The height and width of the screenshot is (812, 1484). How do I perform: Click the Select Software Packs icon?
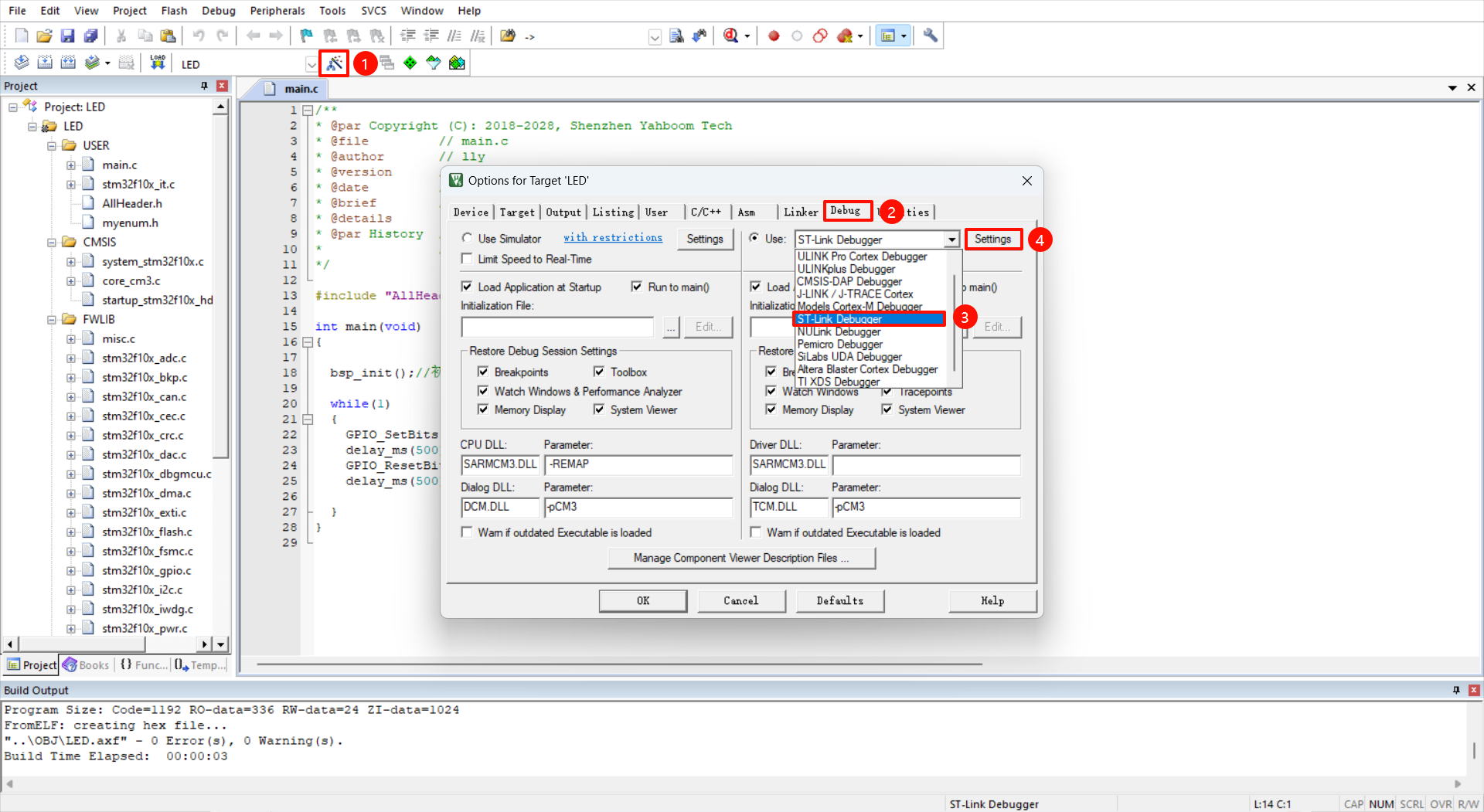pos(434,63)
